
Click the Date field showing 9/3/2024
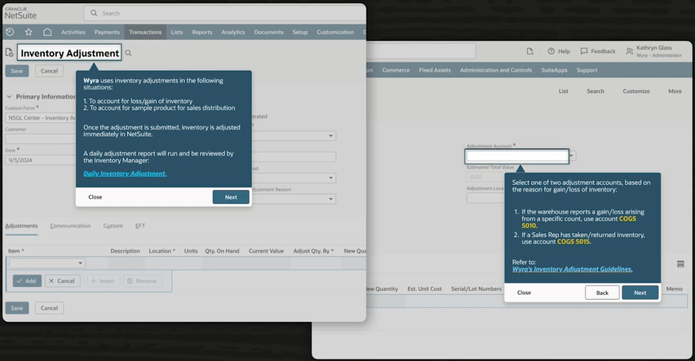[41, 160]
